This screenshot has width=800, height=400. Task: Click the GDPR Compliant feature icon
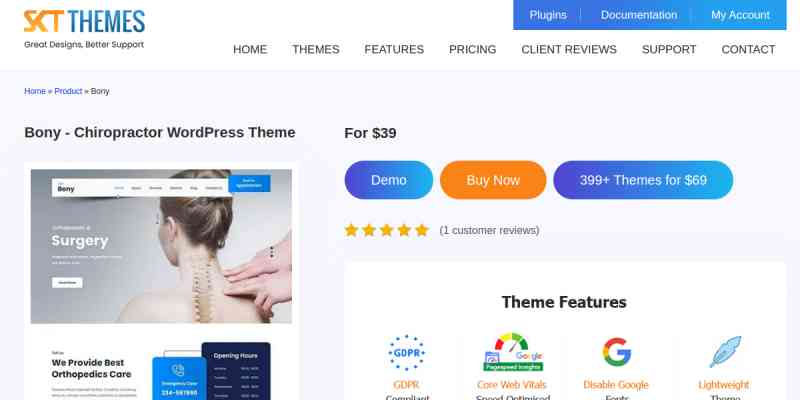[x=407, y=353]
